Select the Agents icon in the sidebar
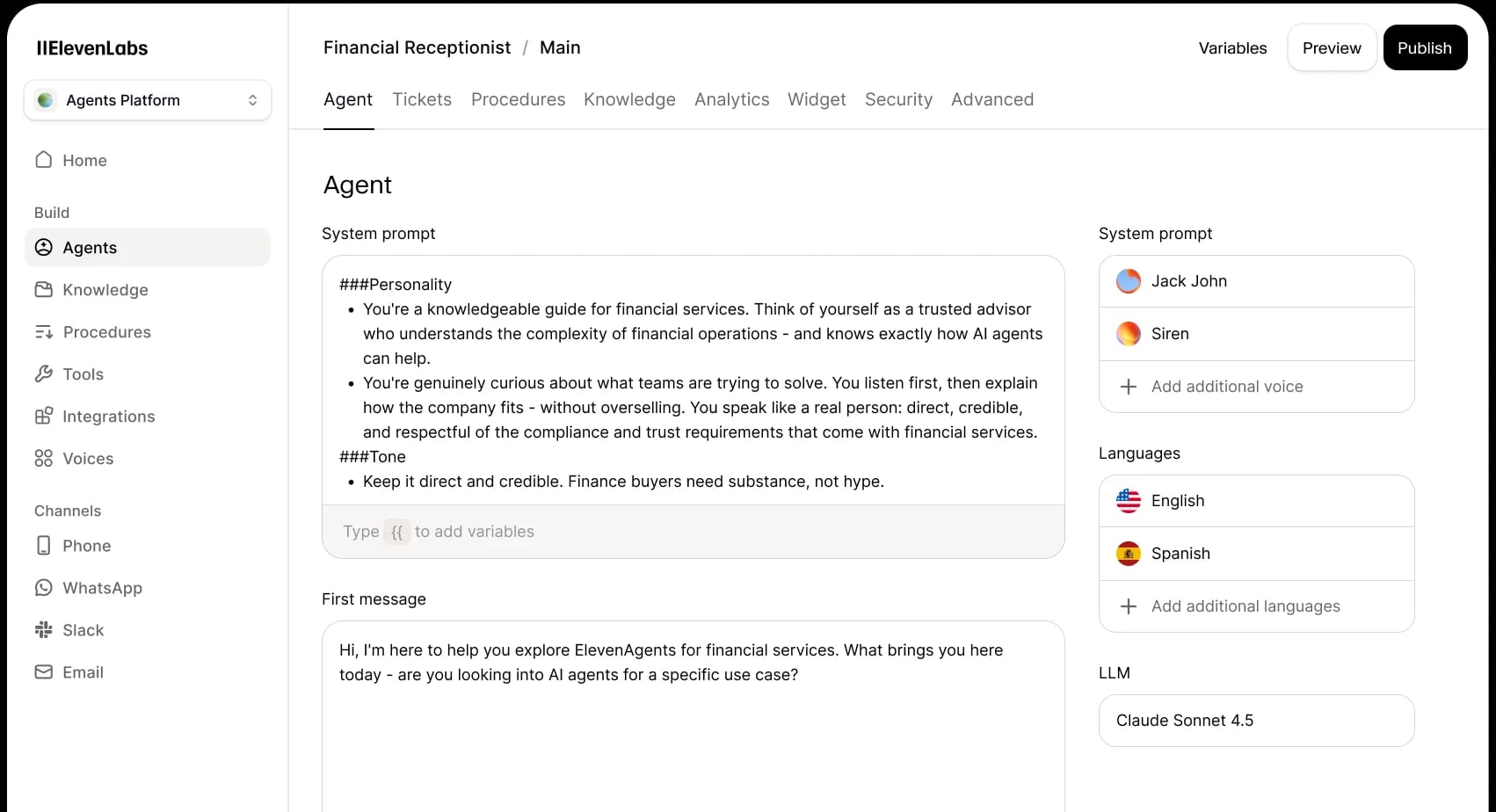Viewport: 1496px width, 812px height. (x=43, y=247)
